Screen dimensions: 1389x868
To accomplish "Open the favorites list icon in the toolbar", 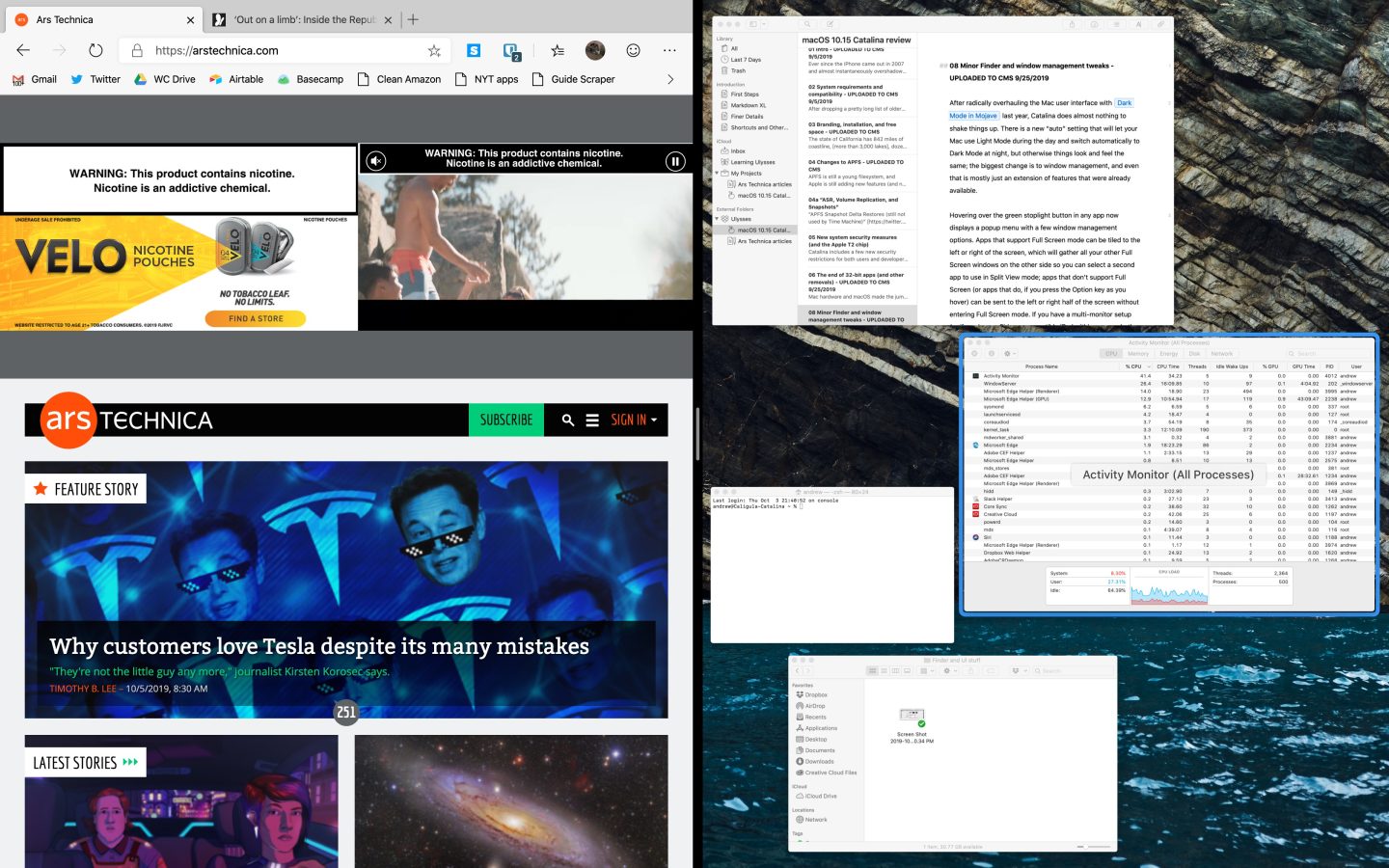I will click(x=558, y=50).
